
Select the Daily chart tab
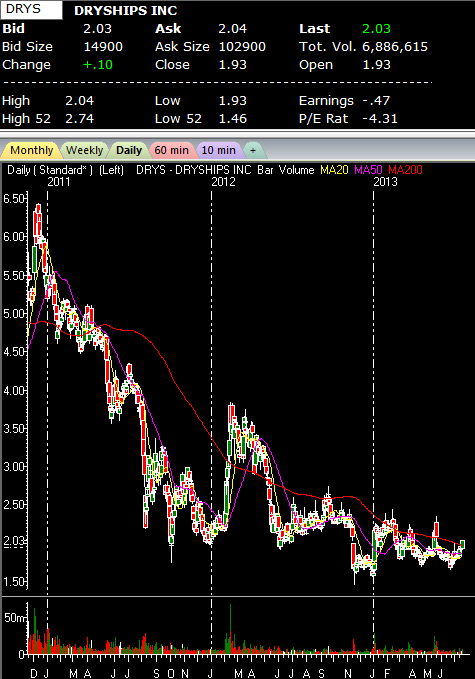129,150
